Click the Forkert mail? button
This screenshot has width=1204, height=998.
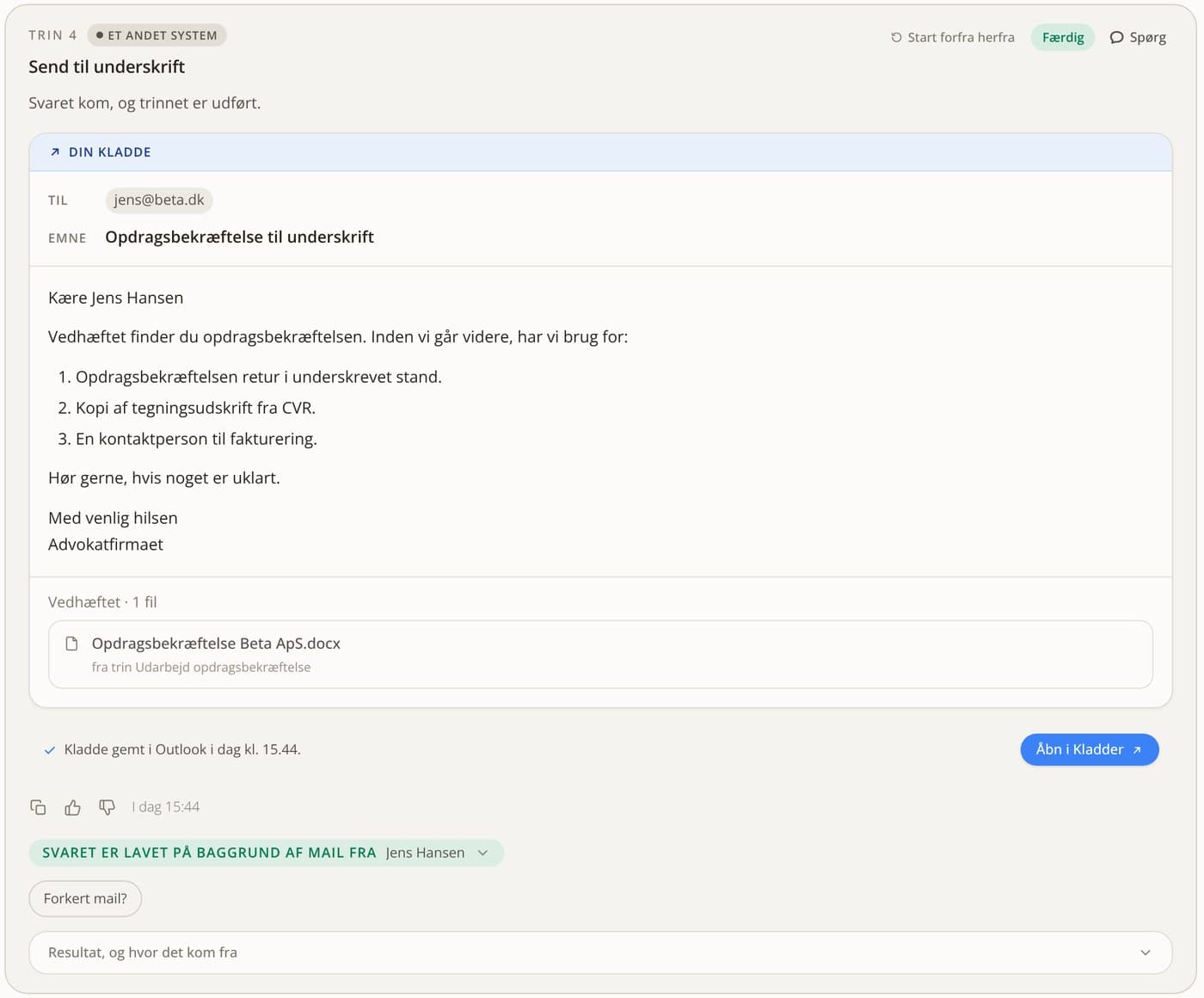tap(85, 898)
